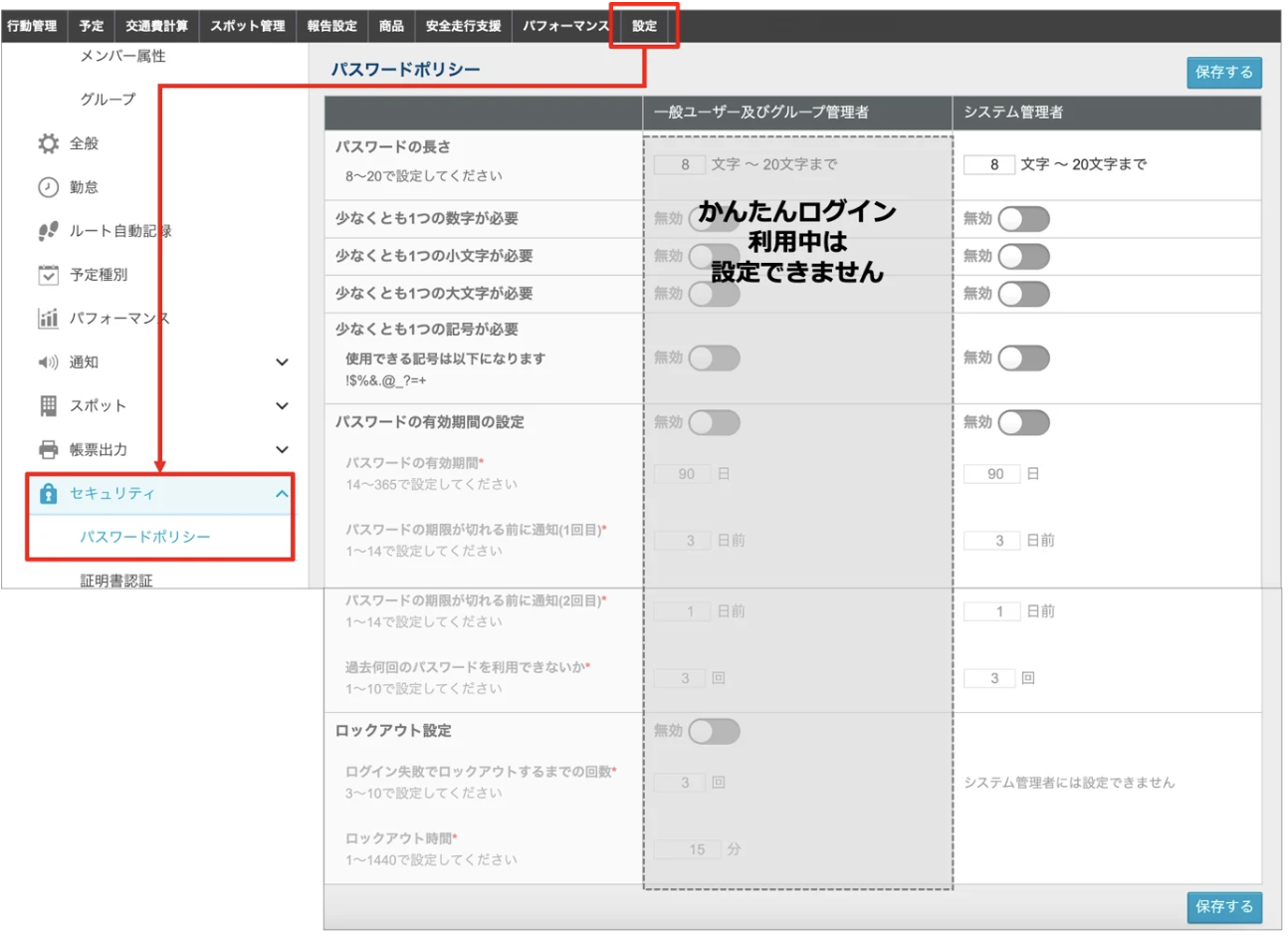Open the パフォーマンス top menu
Screen dimensions: 1288x940
pos(565,26)
